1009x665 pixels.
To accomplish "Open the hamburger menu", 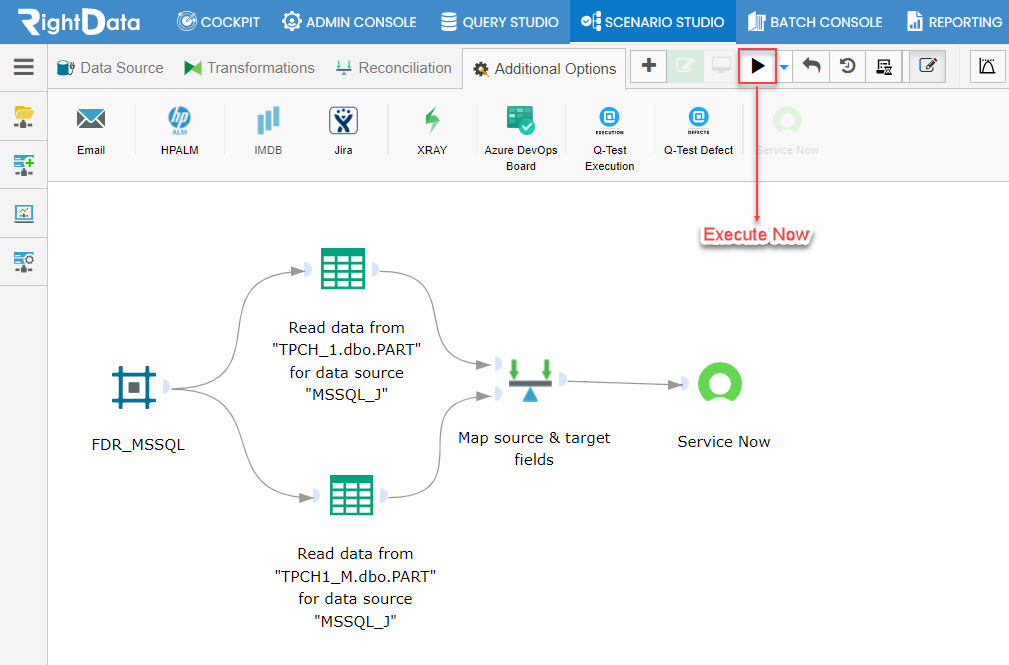I will click(24, 66).
